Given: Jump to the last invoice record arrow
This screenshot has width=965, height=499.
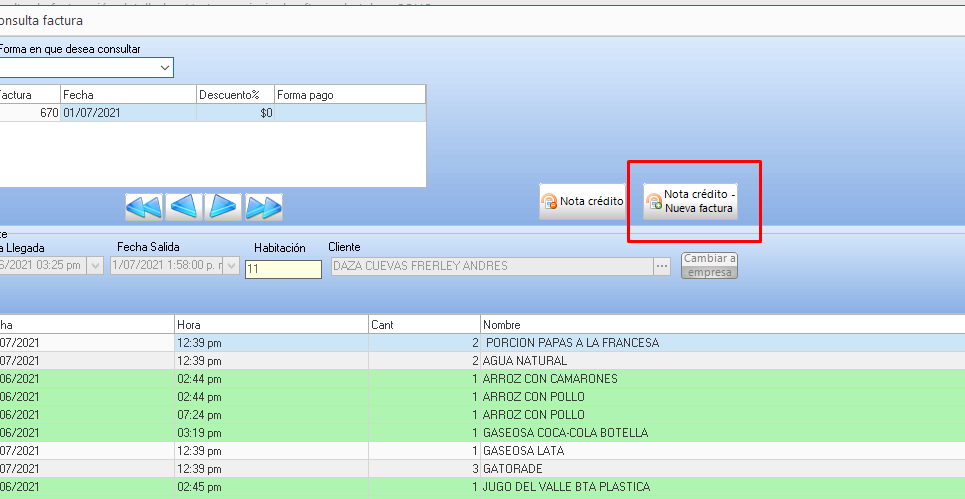Looking at the screenshot, I should pyautogui.click(x=263, y=207).
